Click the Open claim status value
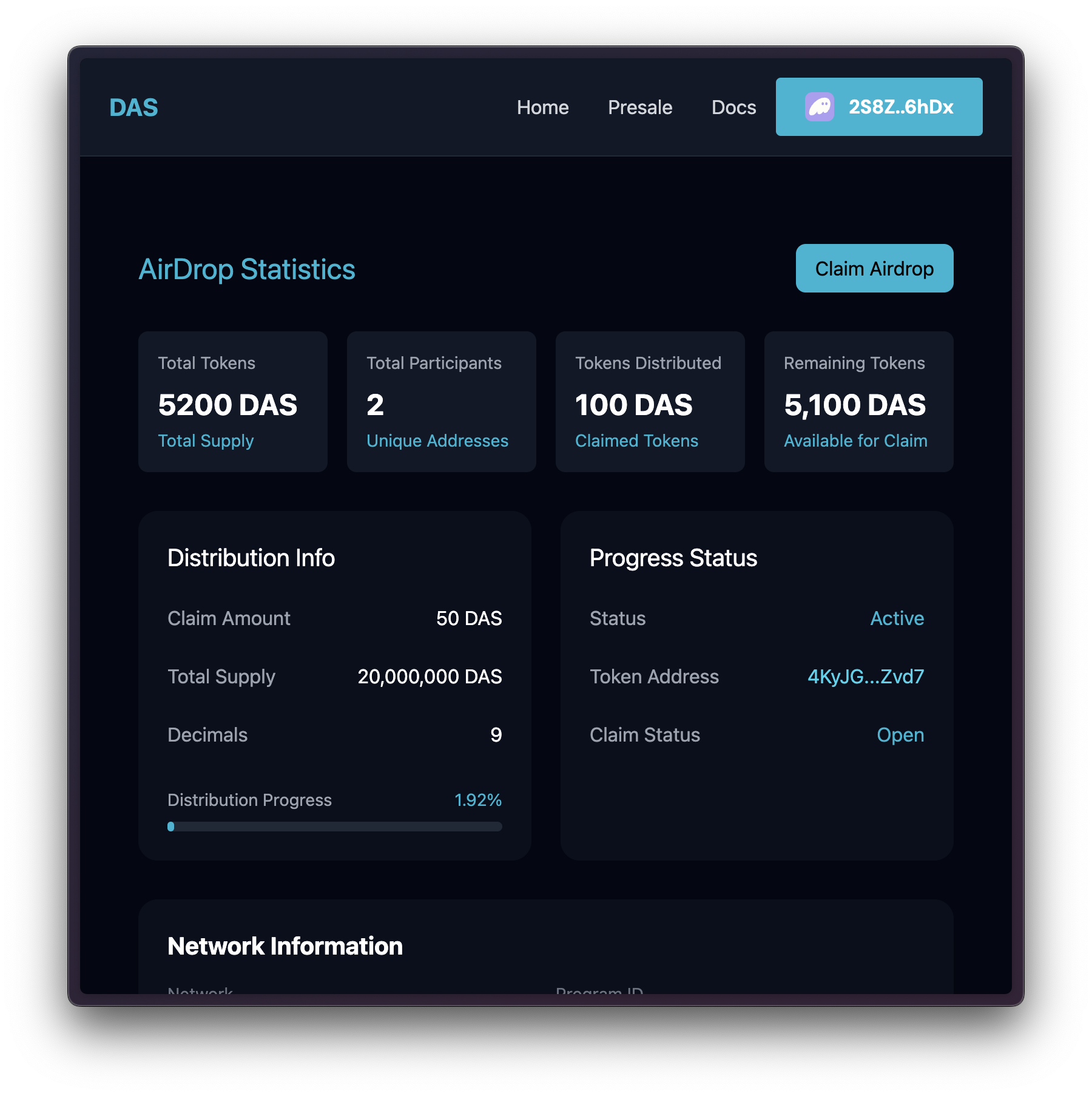 click(900, 735)
